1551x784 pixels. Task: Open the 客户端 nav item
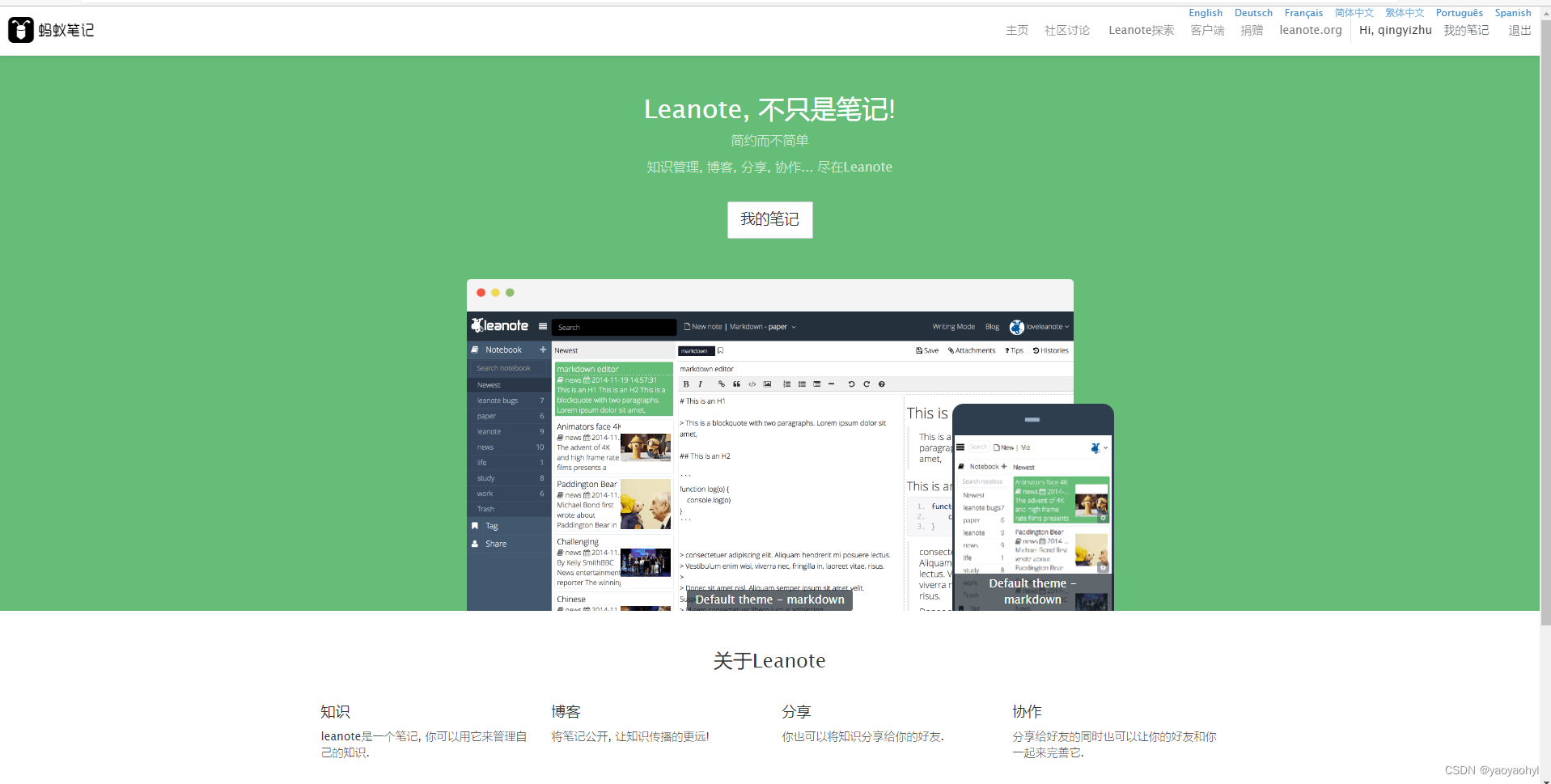point(1207,31)
